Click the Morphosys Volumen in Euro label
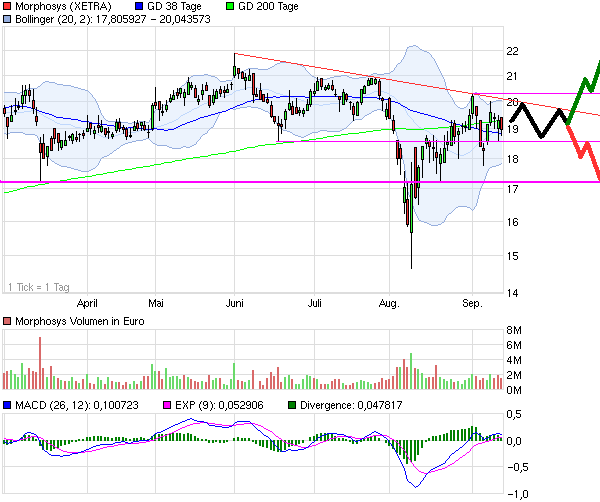The image size is (600, 502). pos(80,321)
